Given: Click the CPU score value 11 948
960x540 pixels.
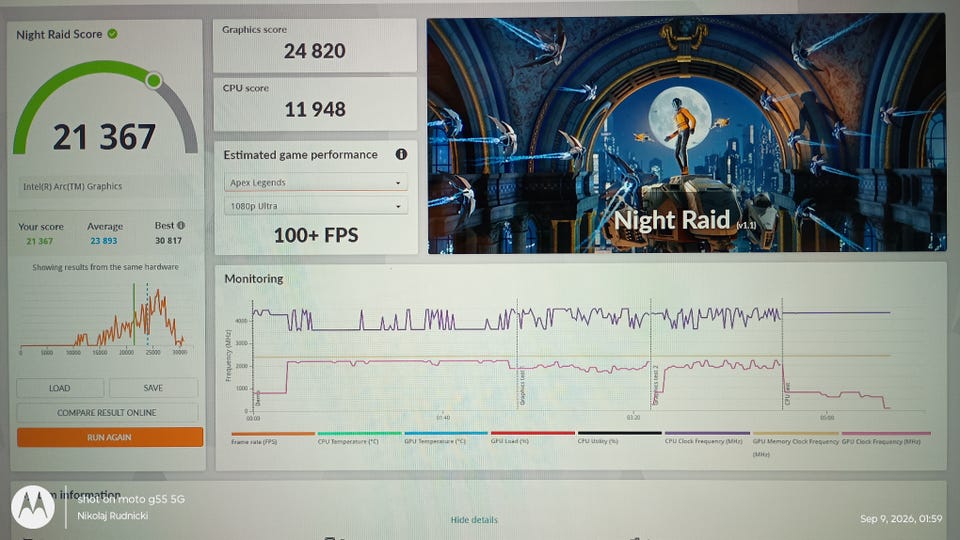Looking at the screenshot, I should coord(315,110).
